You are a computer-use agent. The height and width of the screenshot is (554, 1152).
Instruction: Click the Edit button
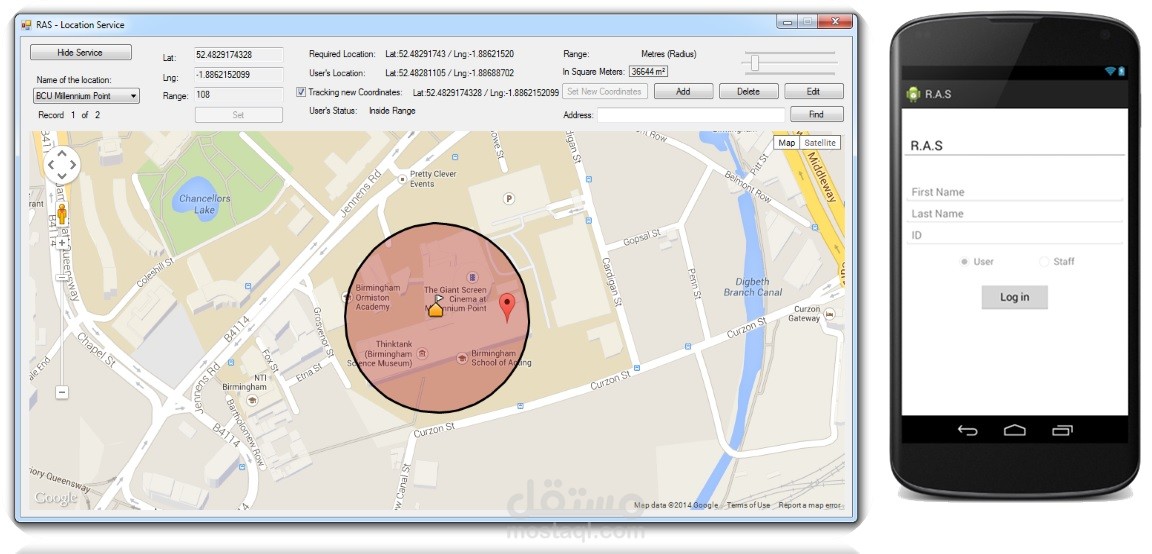[x=813, y=92]
